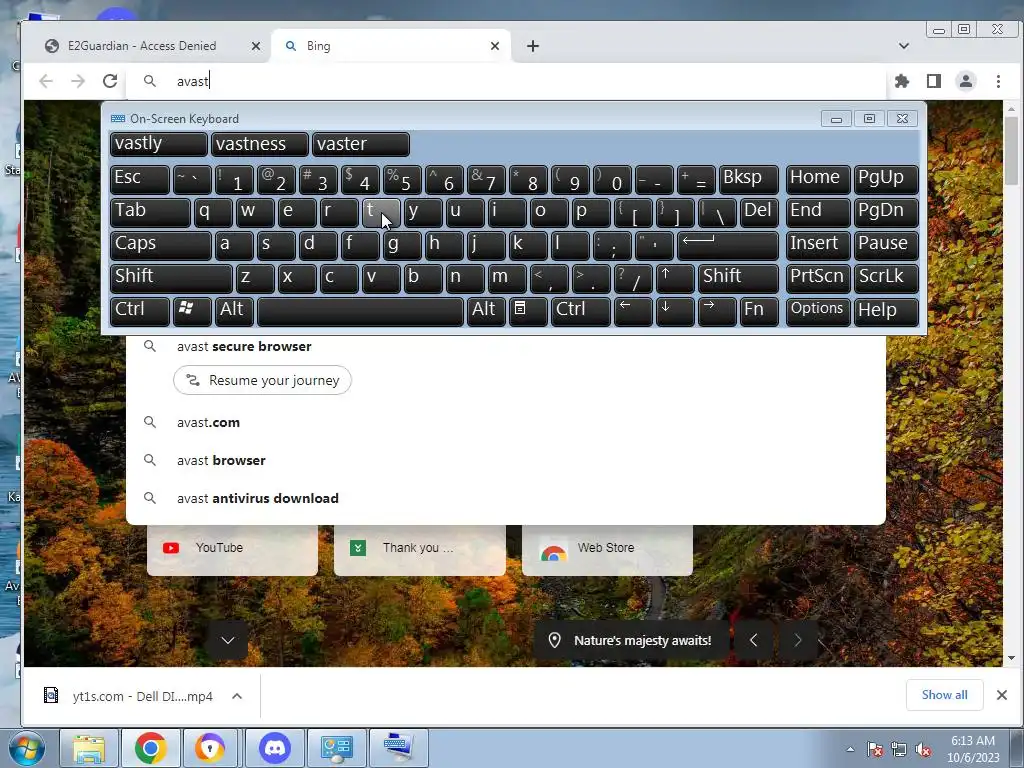Expand the down-chevron button on Bing page
The width and height of the screenshot is (1024, 768).
[x=227, y=640]
